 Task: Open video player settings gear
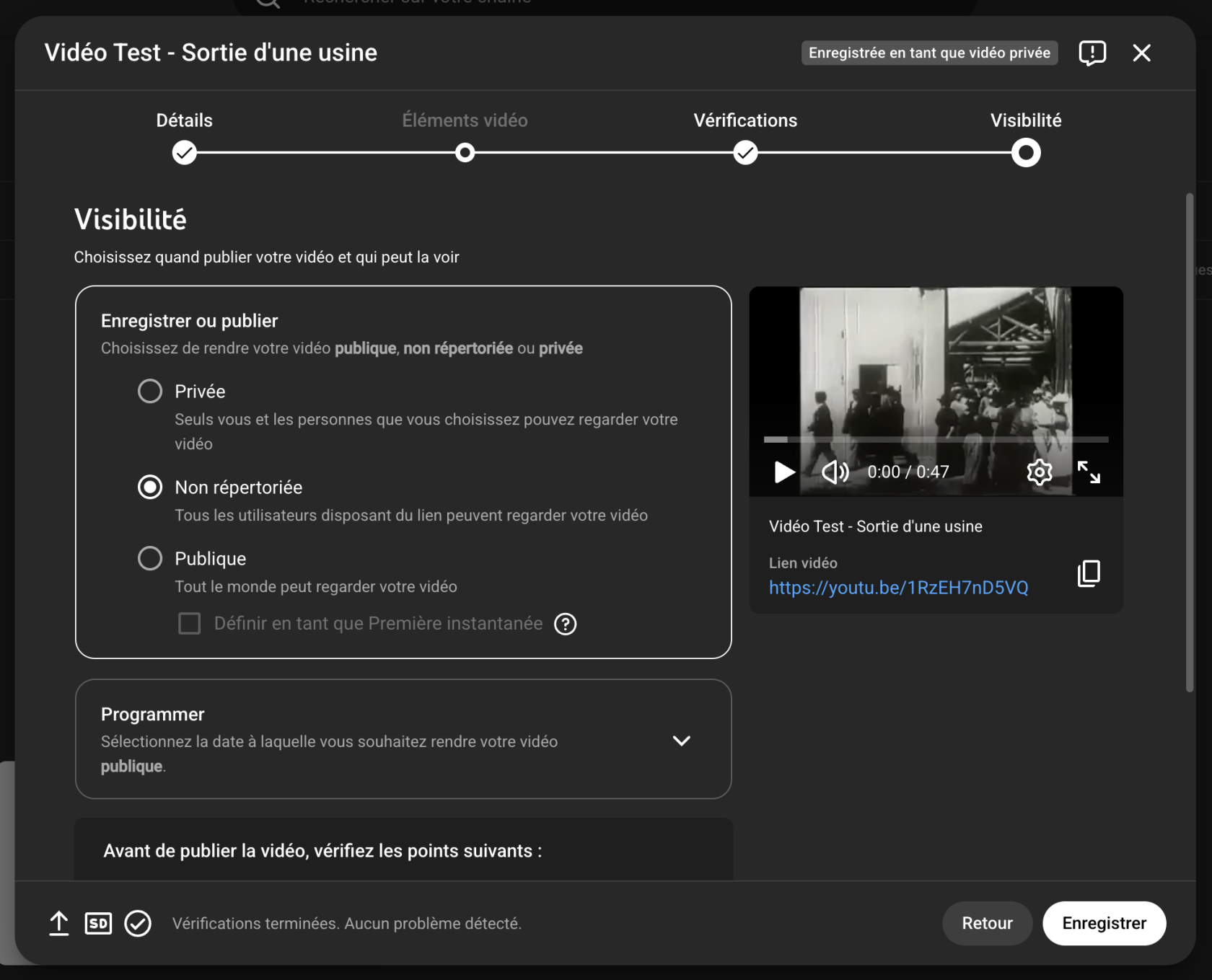pos(1039,472)
